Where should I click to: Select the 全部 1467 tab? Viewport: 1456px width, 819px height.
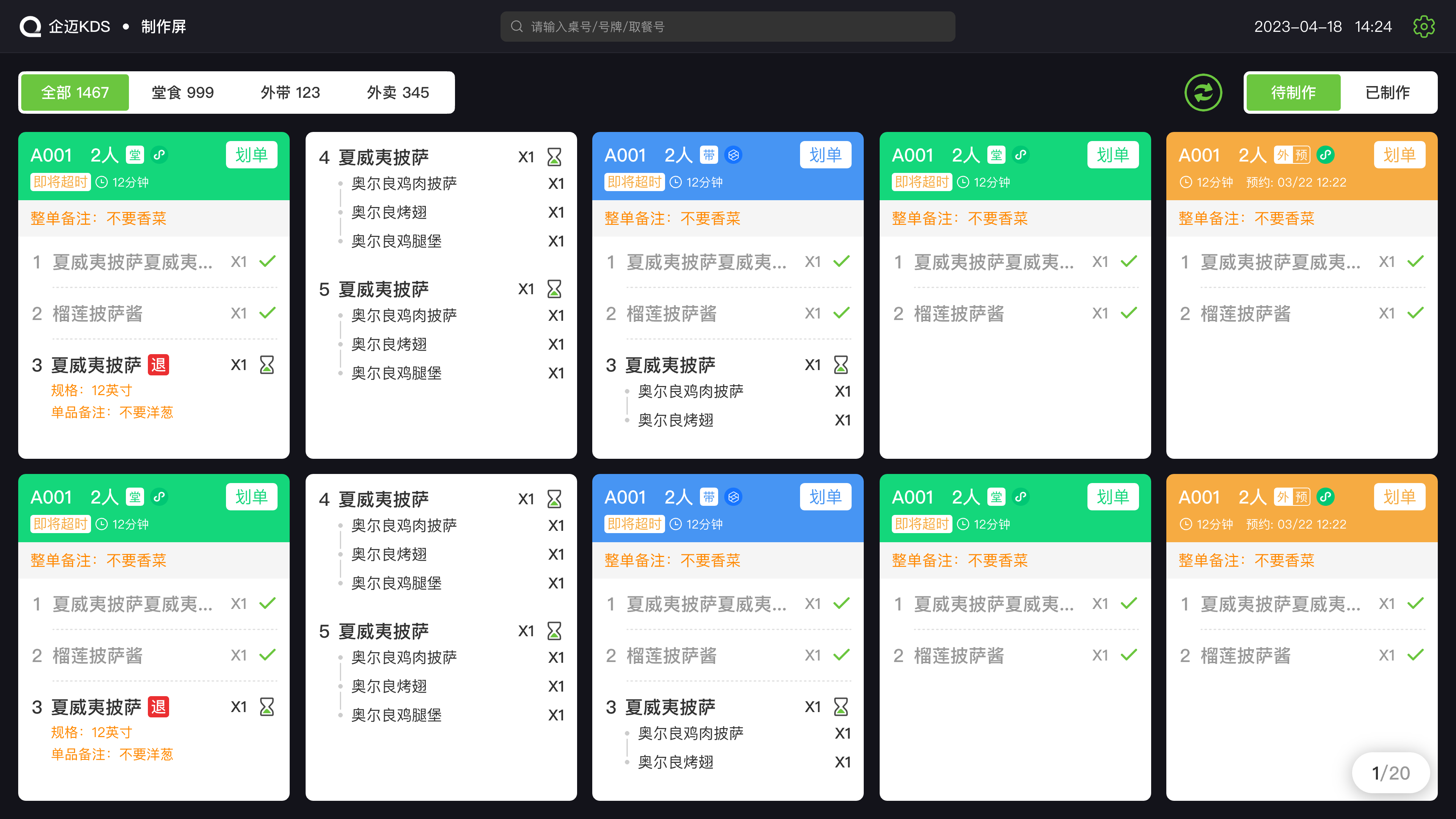(75, 92)
